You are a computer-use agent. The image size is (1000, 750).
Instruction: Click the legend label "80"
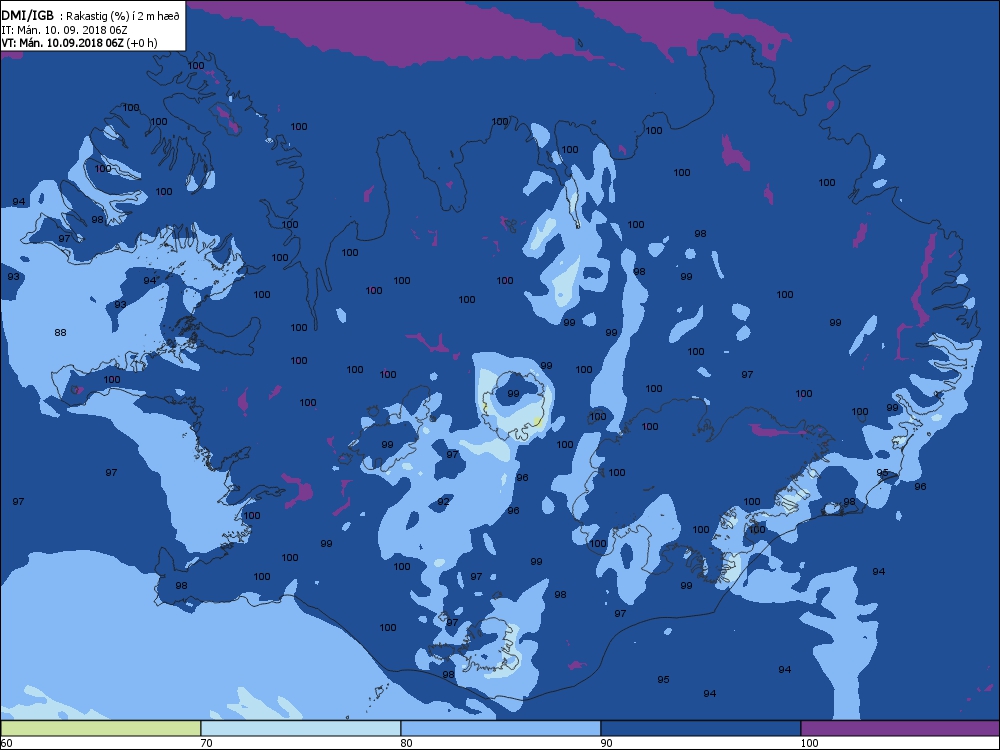(406, 743)
